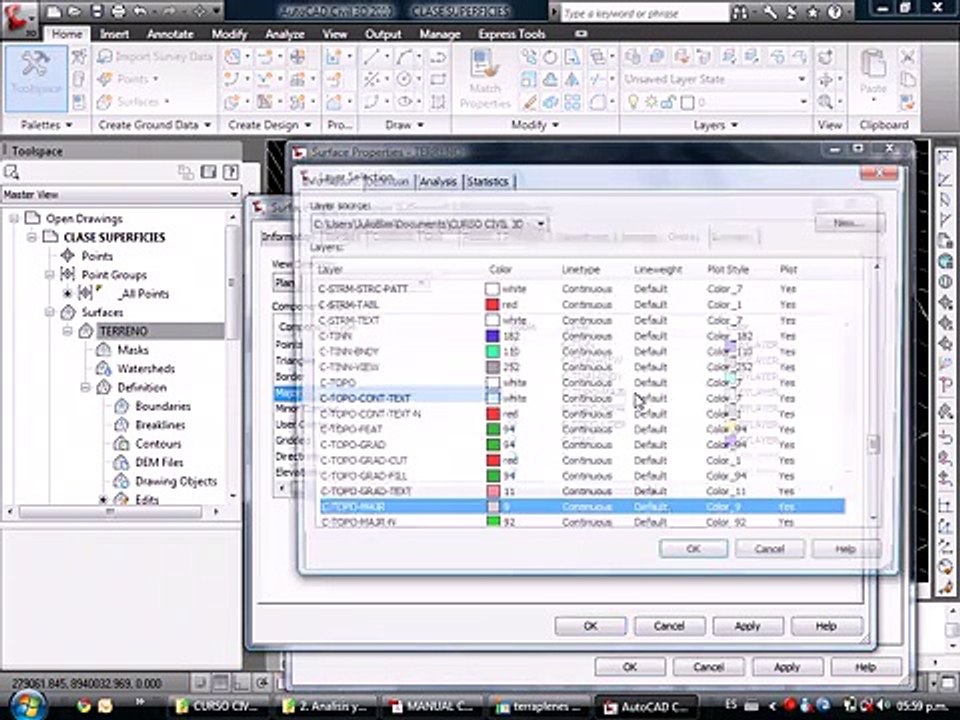This screenshot has height=720, width=960.
Task: Click the quick access print icon
Action: (118, 11)
